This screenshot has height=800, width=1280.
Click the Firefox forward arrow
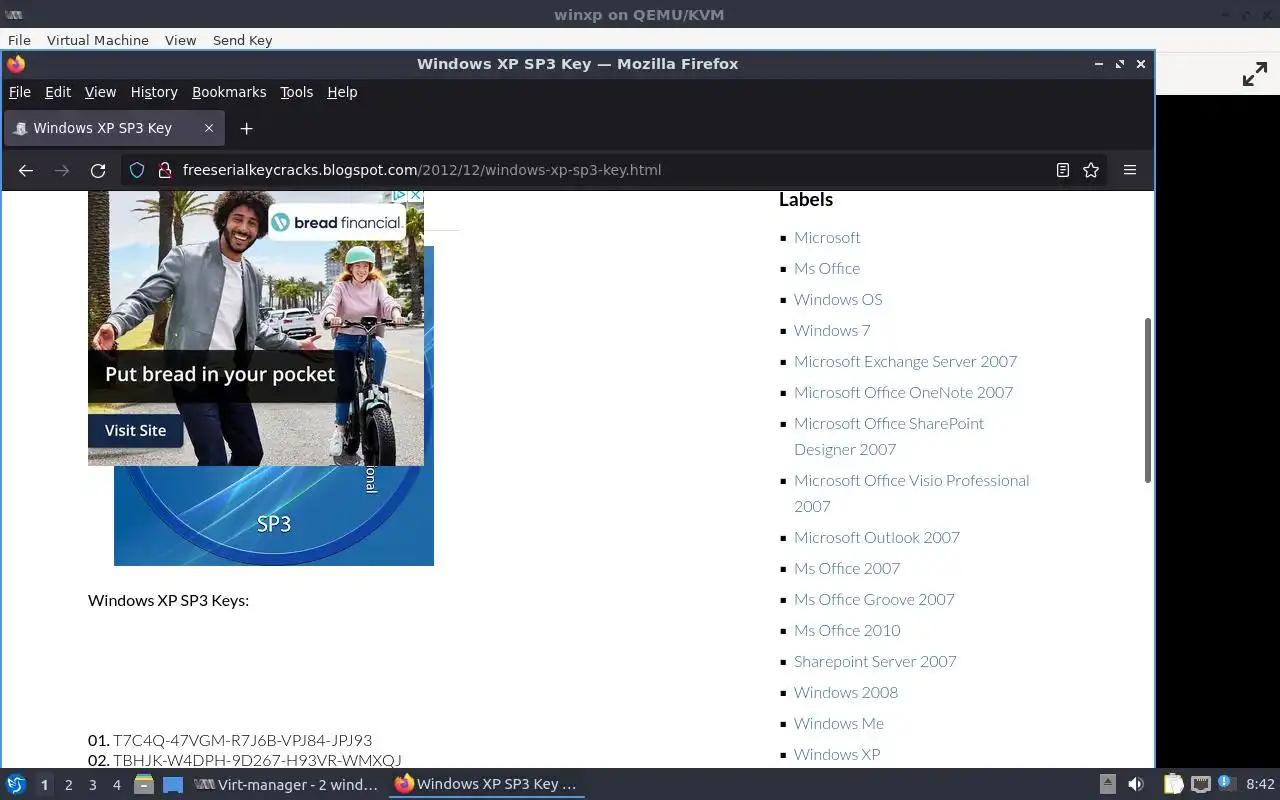click(x=62, y=170)
